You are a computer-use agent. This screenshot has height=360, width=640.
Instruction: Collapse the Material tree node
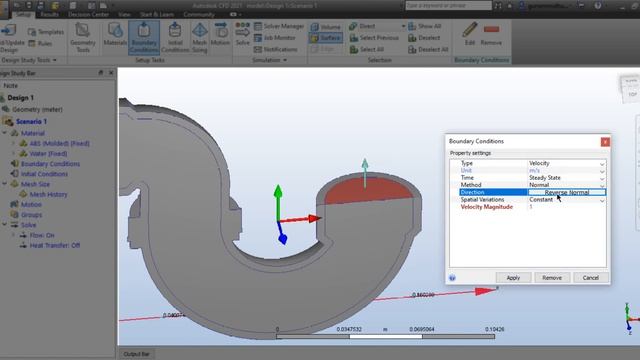[x=4, y=133]
